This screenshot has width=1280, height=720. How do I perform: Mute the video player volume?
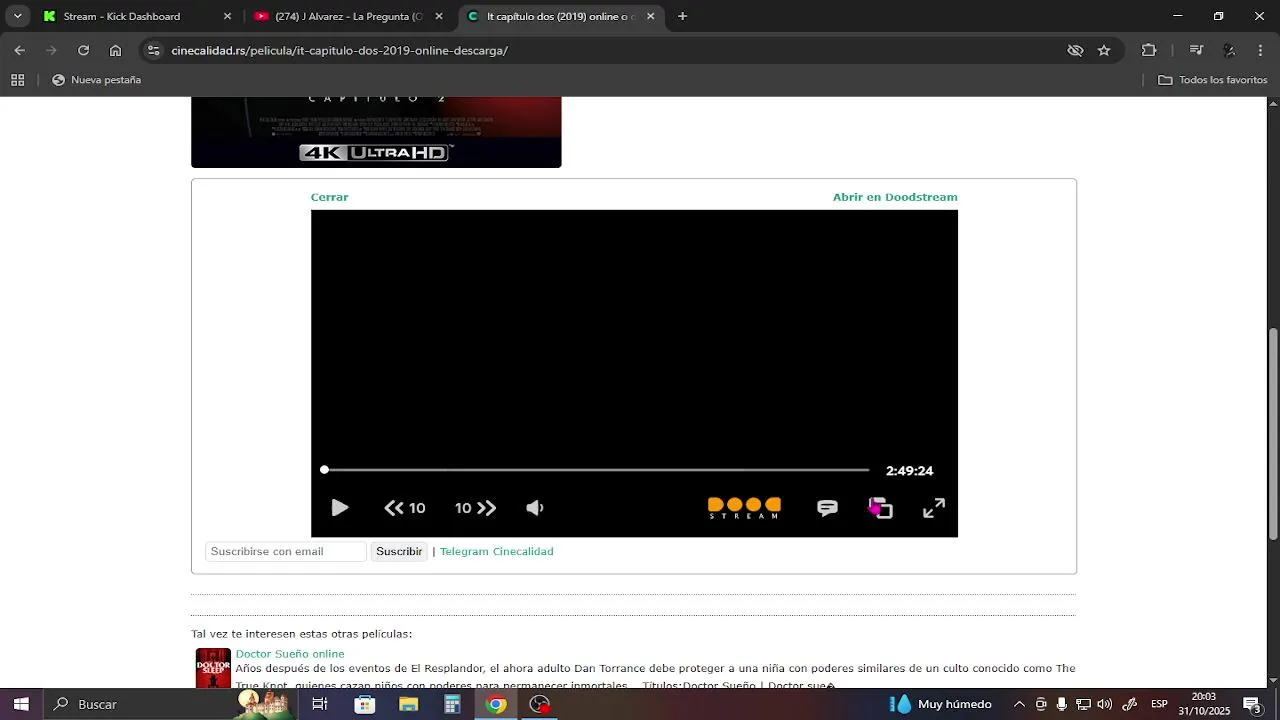point(535,508)
